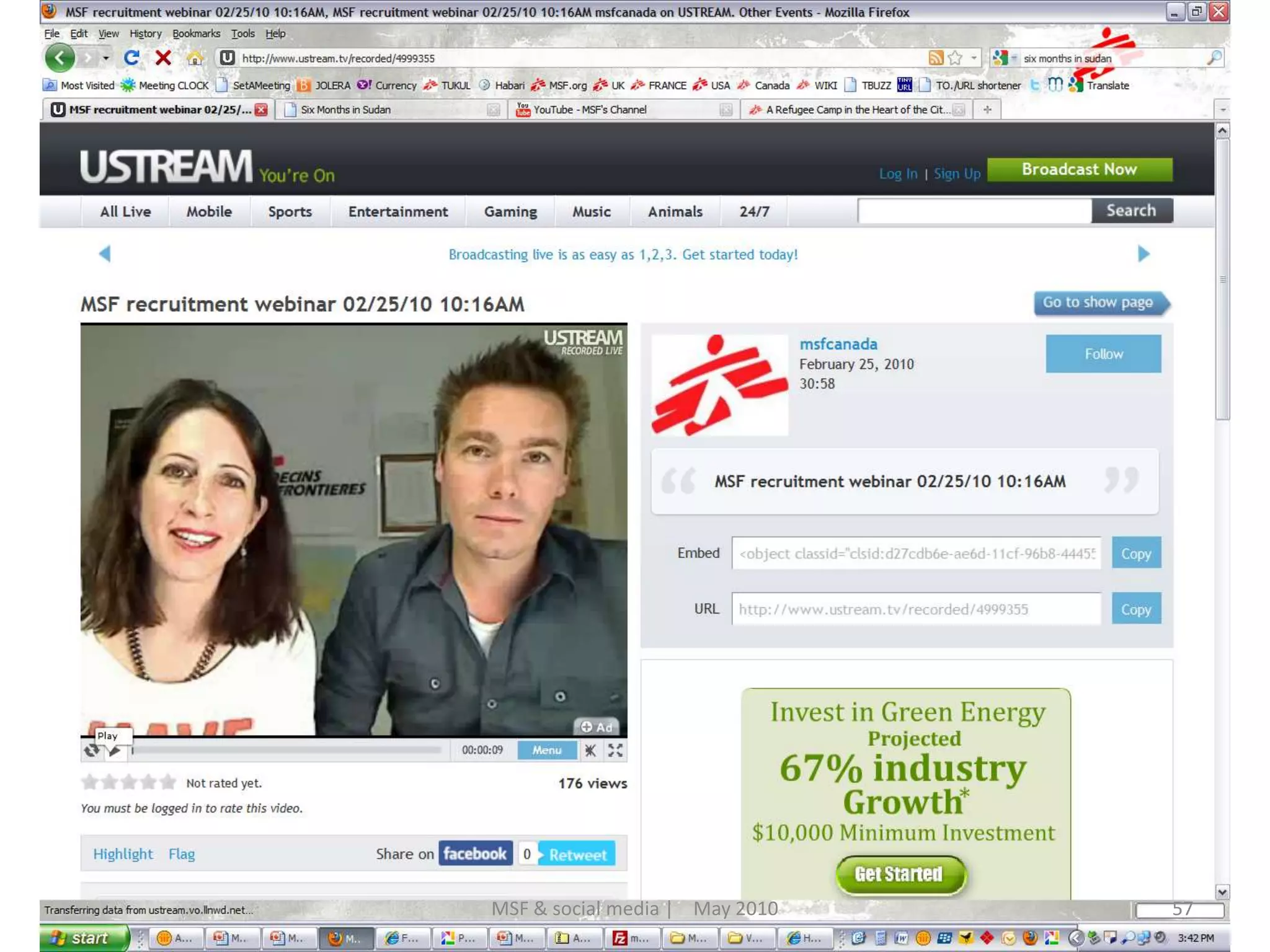Viewport: 1270px width, 952px height.
Task: Enter fullscreen on the video player
Action: point(615,751)
